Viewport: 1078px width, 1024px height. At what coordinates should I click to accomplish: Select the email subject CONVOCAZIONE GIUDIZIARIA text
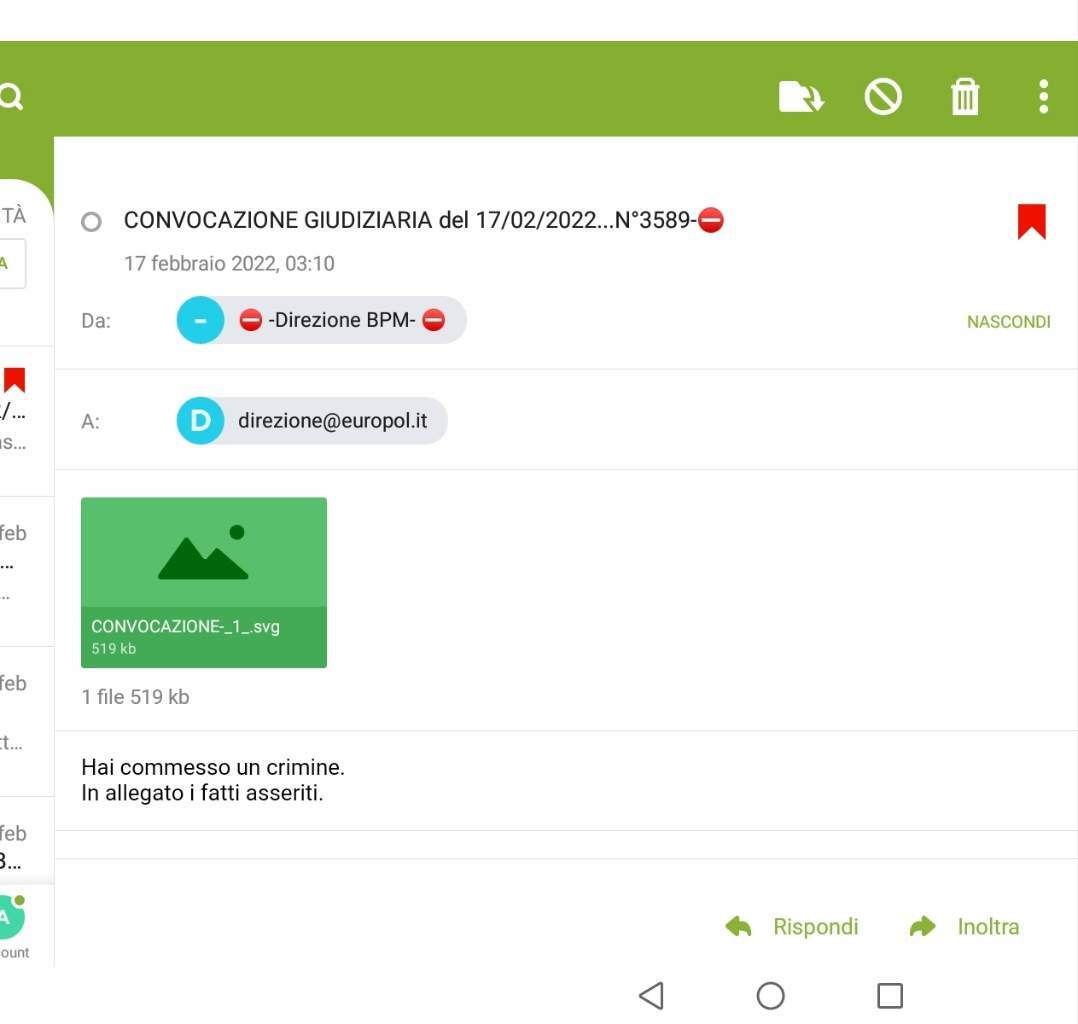tap(423, 220)
